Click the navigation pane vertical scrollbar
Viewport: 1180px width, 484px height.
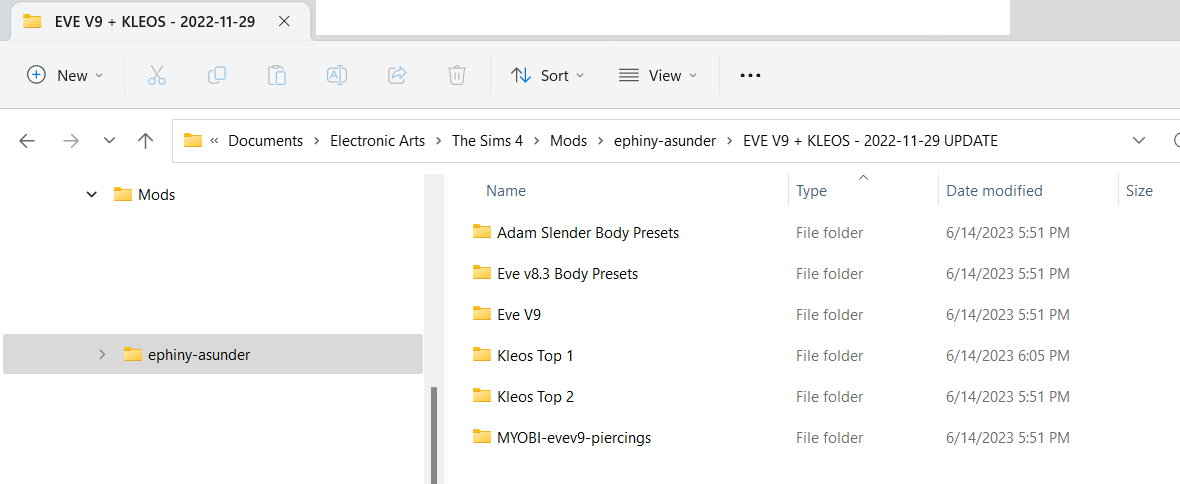(433, 434)
